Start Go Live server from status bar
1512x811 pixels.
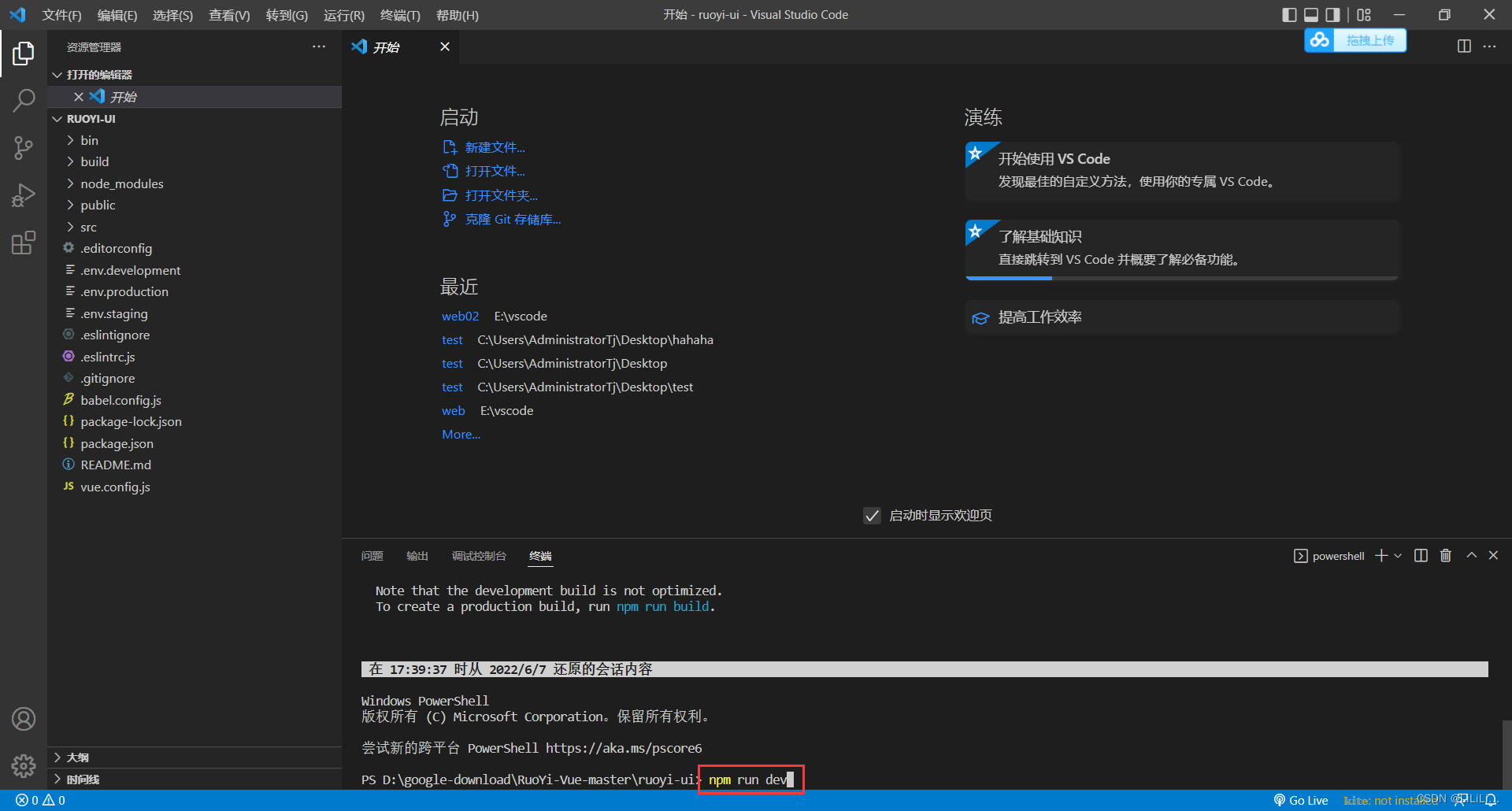[x=1301, y=800]
